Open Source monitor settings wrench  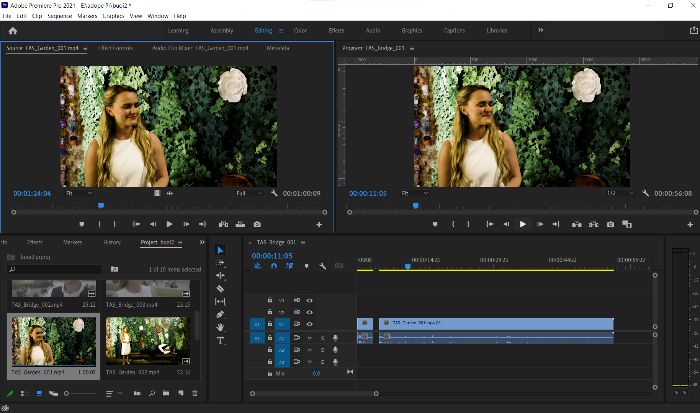(274, 193)
